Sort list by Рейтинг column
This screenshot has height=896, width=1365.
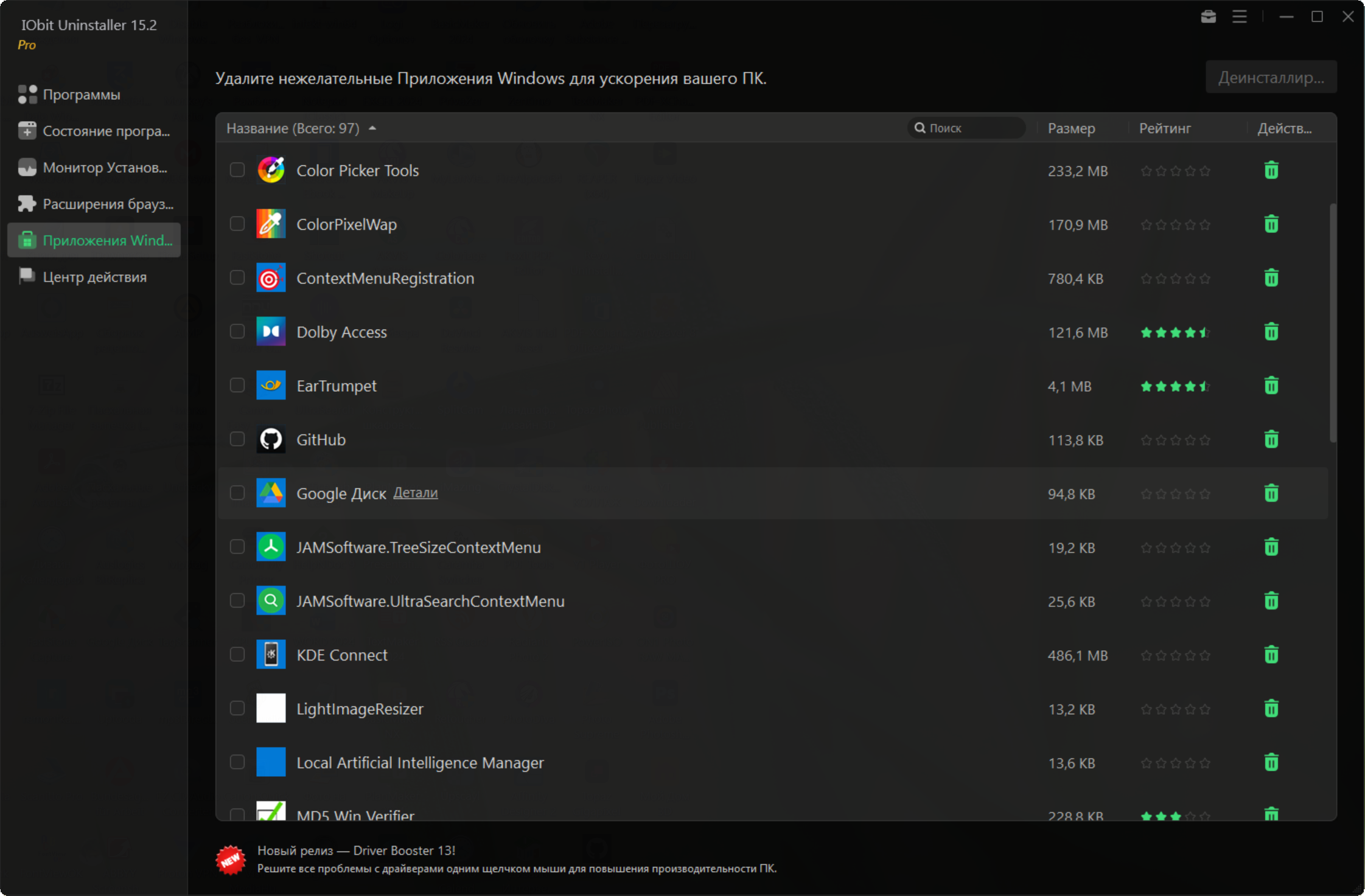coord(1164,128)
